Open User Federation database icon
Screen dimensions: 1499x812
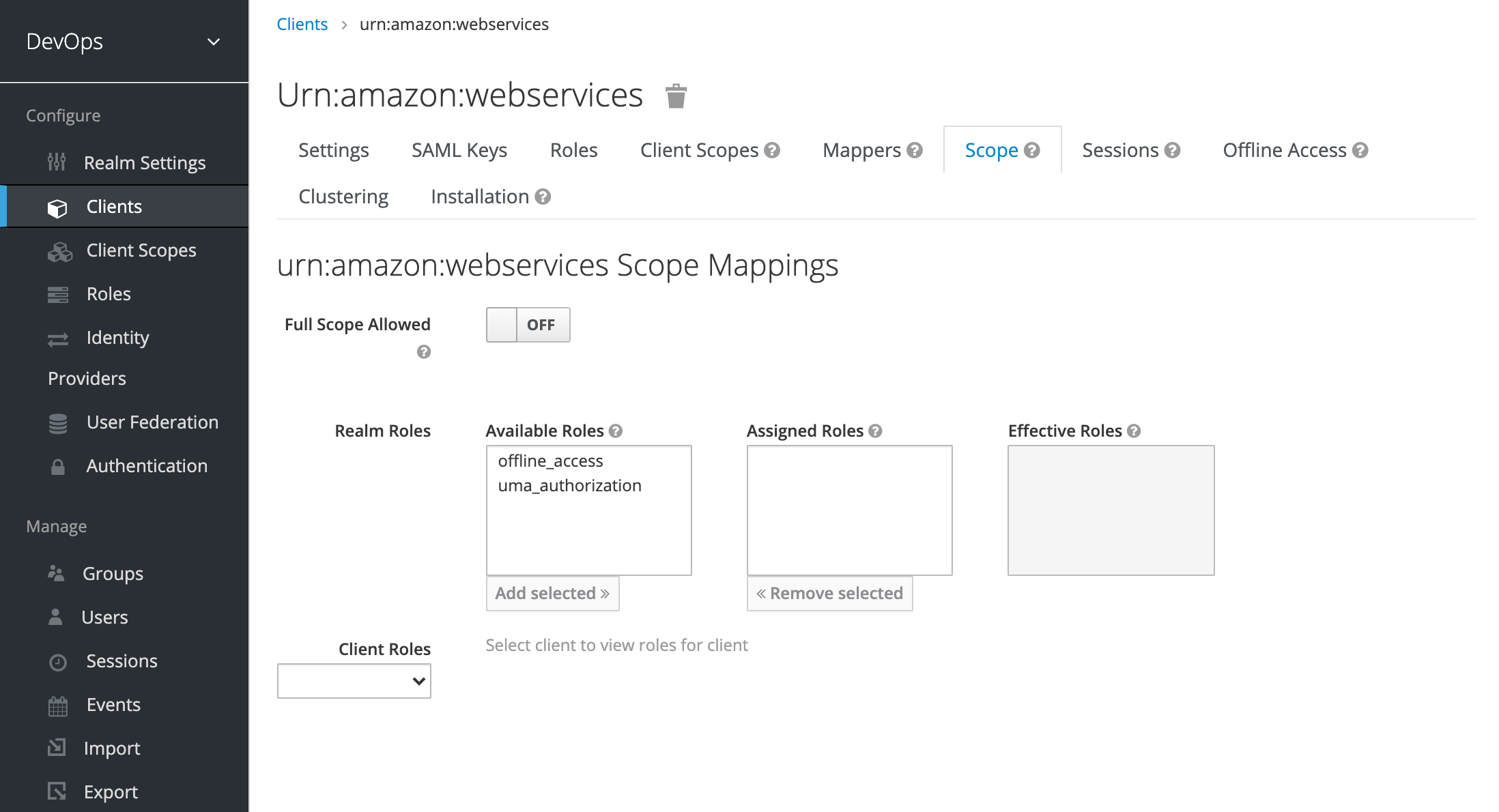pos(58,423)
